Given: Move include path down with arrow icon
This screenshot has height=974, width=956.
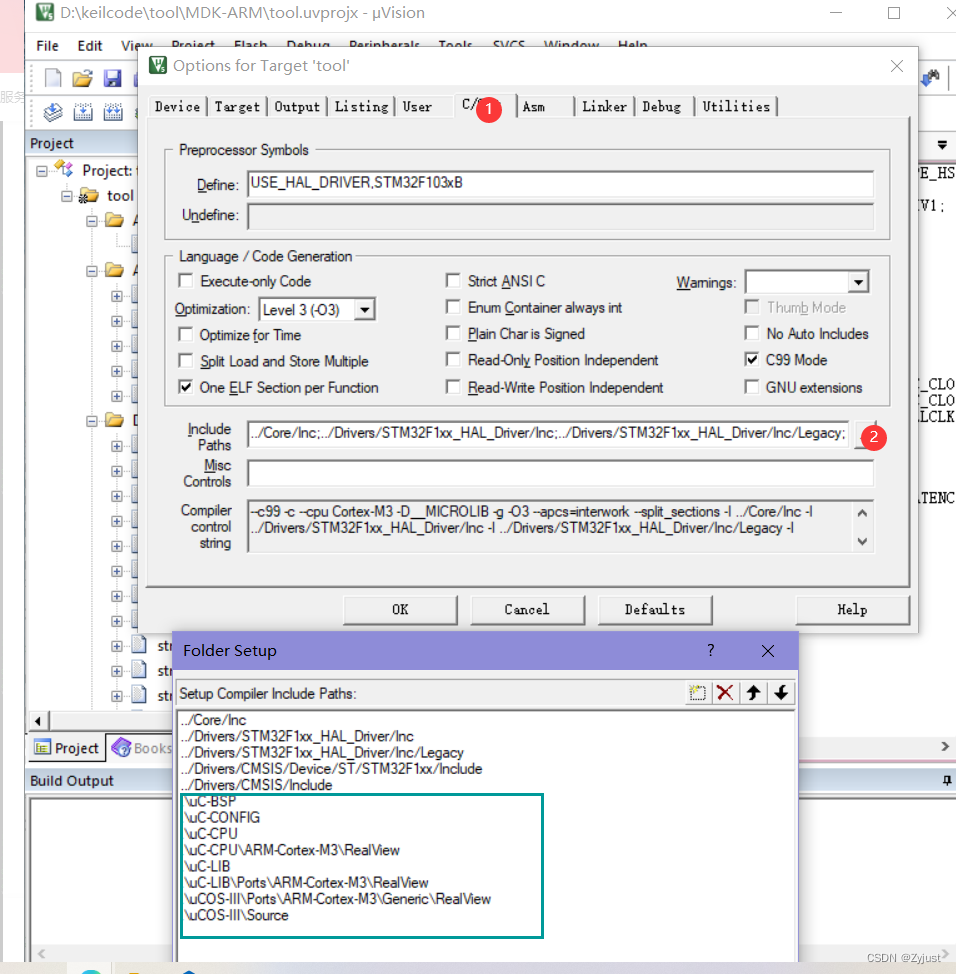Looking at the screenshot, I should click(x=781, y=693).
